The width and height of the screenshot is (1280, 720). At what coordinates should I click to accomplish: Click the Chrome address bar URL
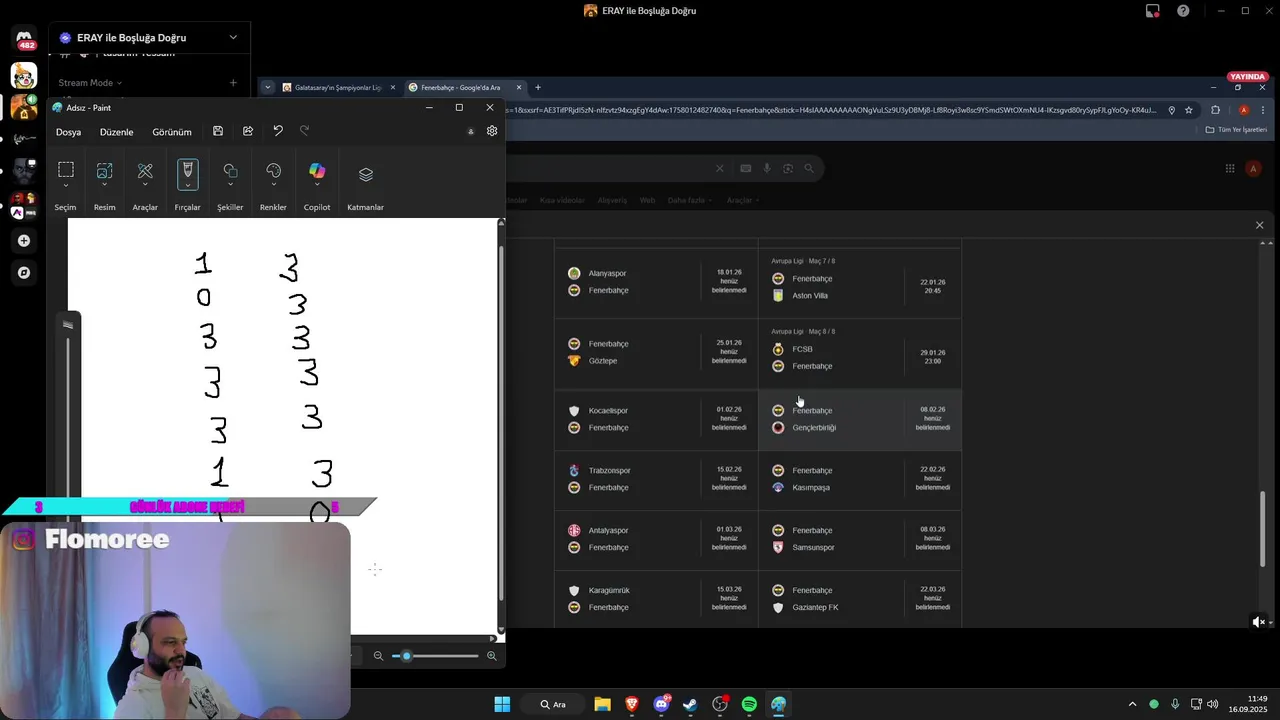point(830,110)
